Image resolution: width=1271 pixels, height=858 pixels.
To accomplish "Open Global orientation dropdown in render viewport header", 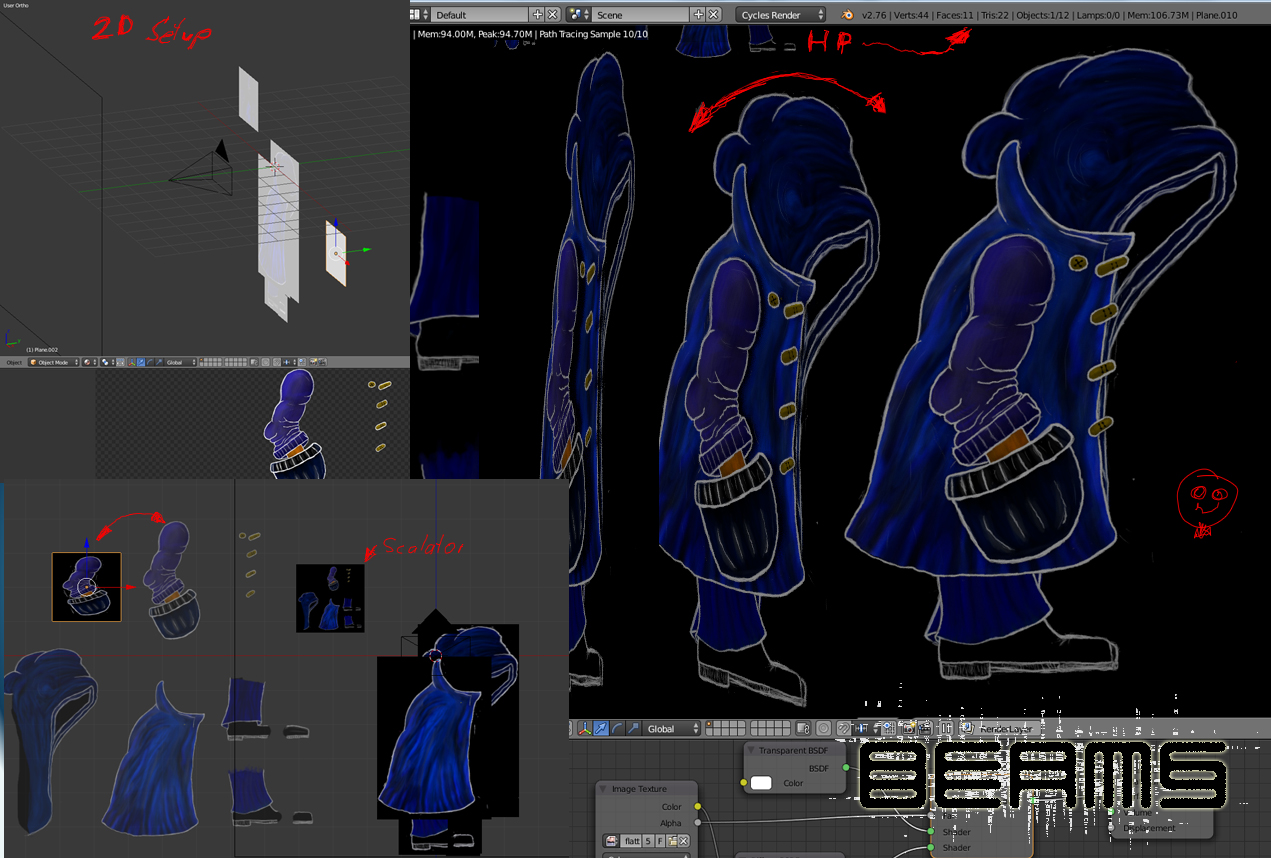I will point(671,728).
